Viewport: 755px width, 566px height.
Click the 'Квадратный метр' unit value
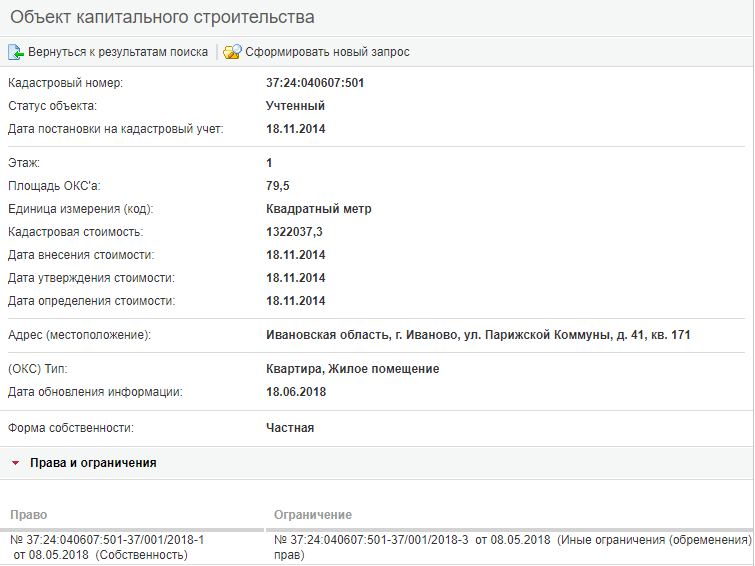pyautogui.click(x=318, y=209)
